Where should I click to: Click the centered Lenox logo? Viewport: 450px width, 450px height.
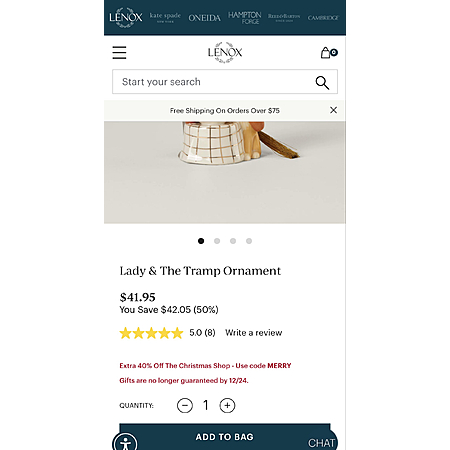(225, 52)
